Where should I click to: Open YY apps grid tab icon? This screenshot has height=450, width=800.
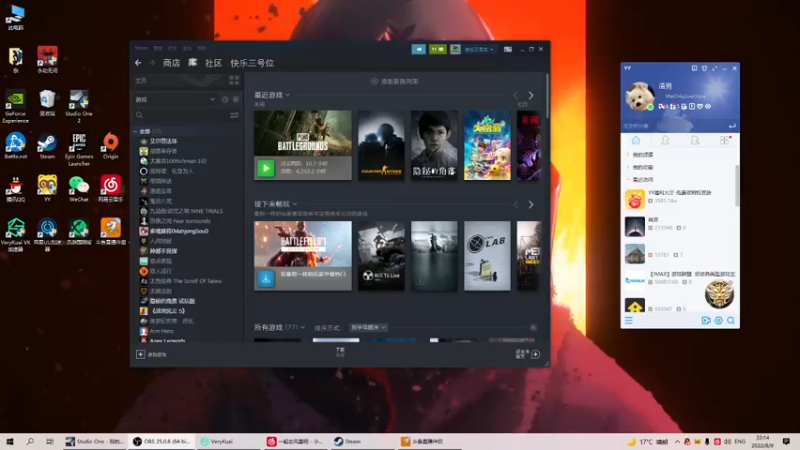point(724,140)
